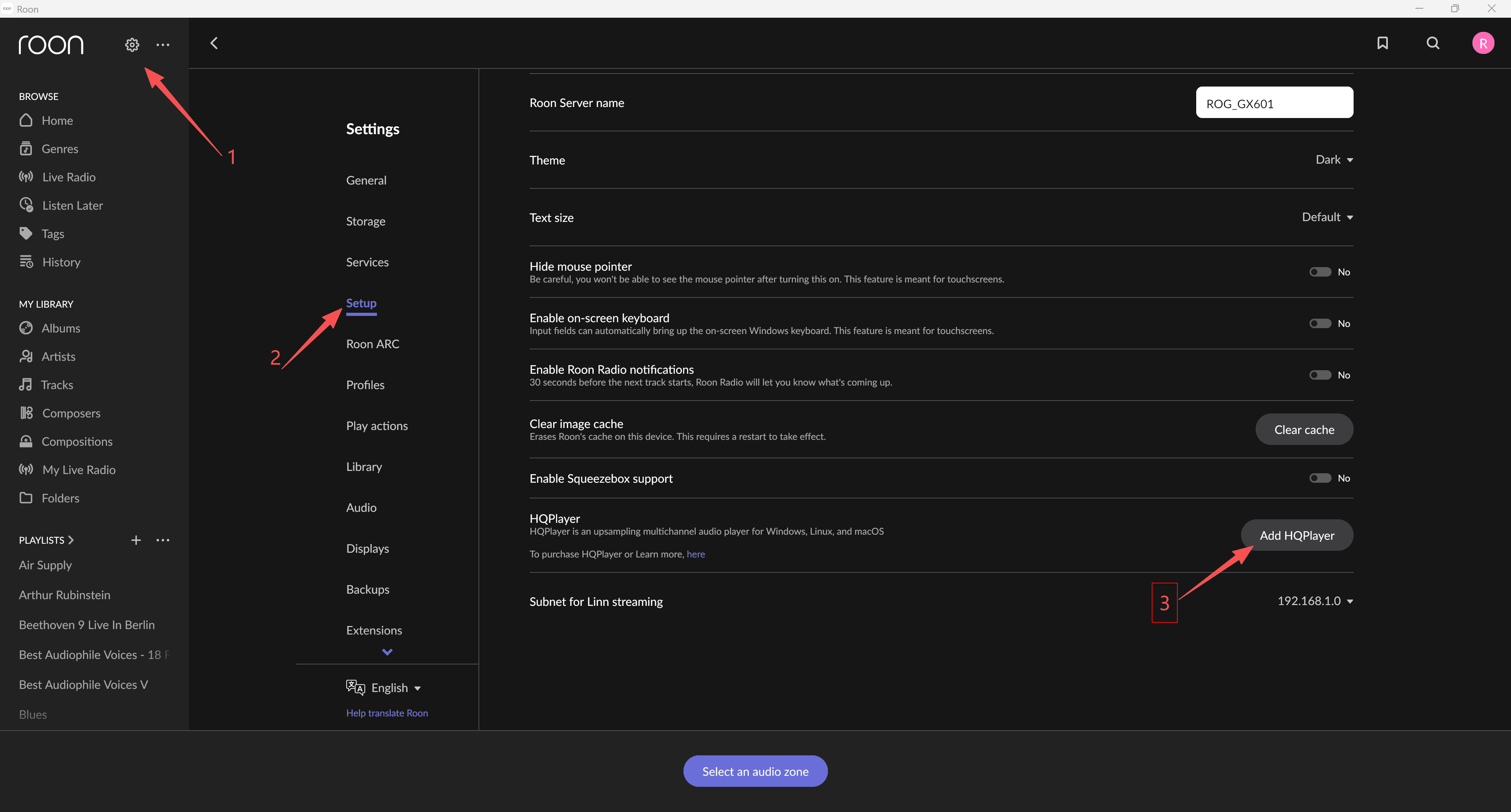Open the search magnifier icon
The height and width of the screenshot is (812, 1511).
point(1433,43)
